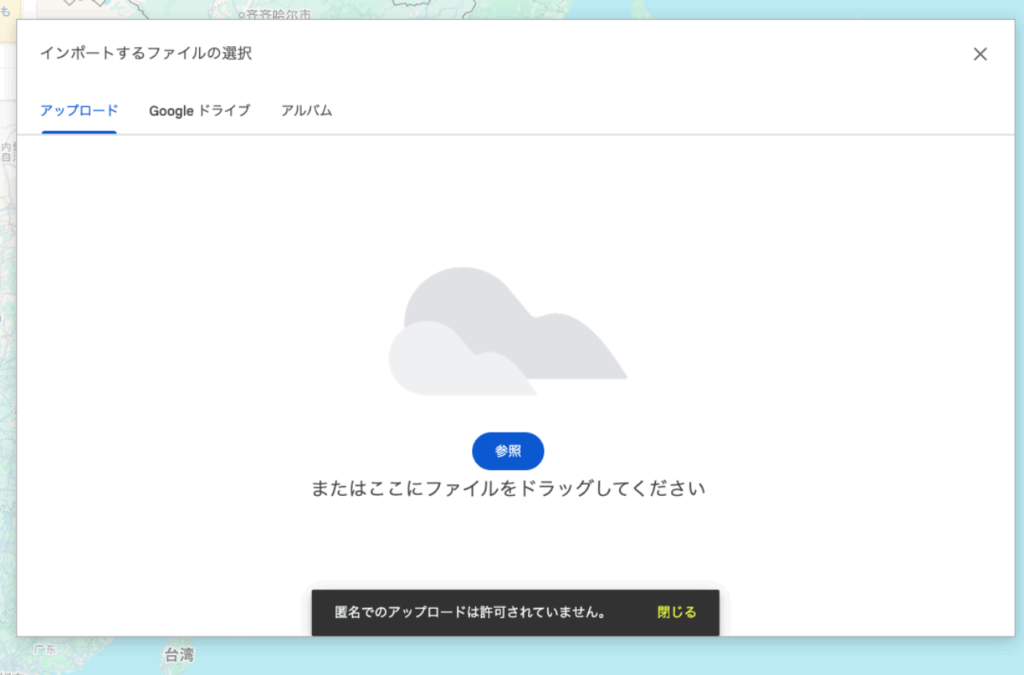
Task: Click the anonymous upload not allowed message
Action: click(470, 612)
